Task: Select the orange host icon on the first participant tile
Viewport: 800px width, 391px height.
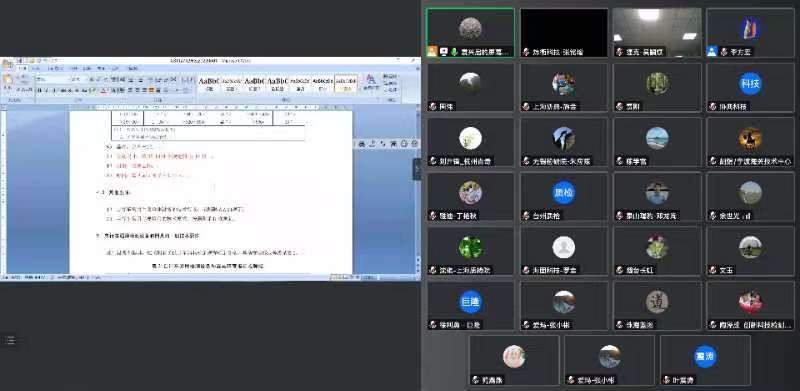Action: point(432,51)
